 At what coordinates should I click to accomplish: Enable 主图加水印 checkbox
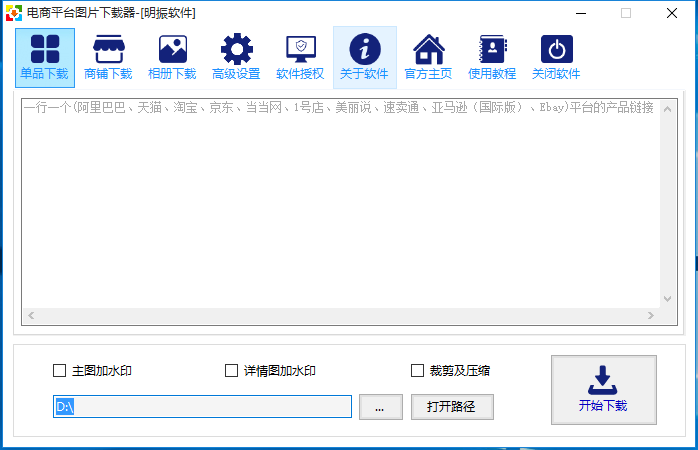(60, 371)
